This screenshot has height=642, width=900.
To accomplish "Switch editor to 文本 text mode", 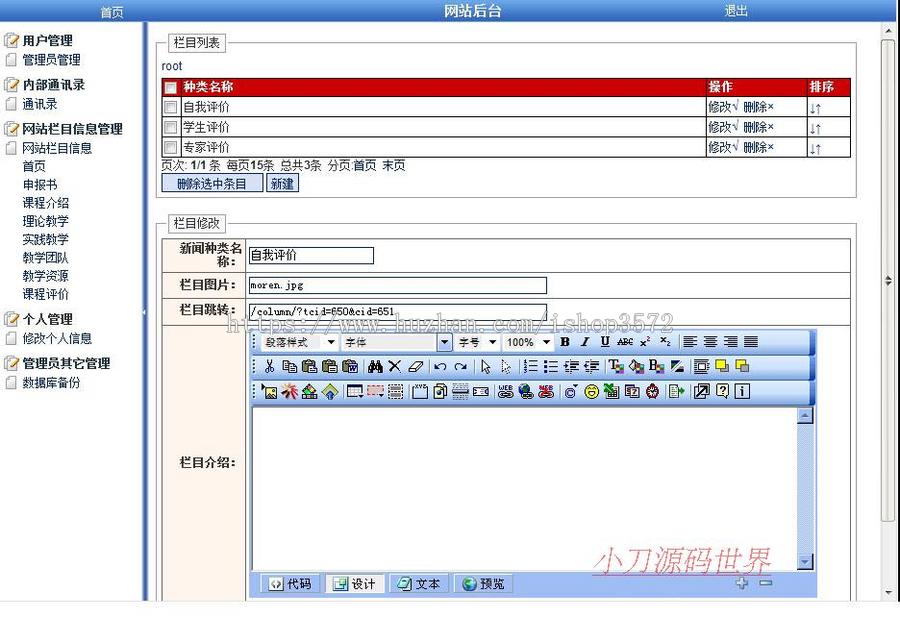I will coord(420,583).
